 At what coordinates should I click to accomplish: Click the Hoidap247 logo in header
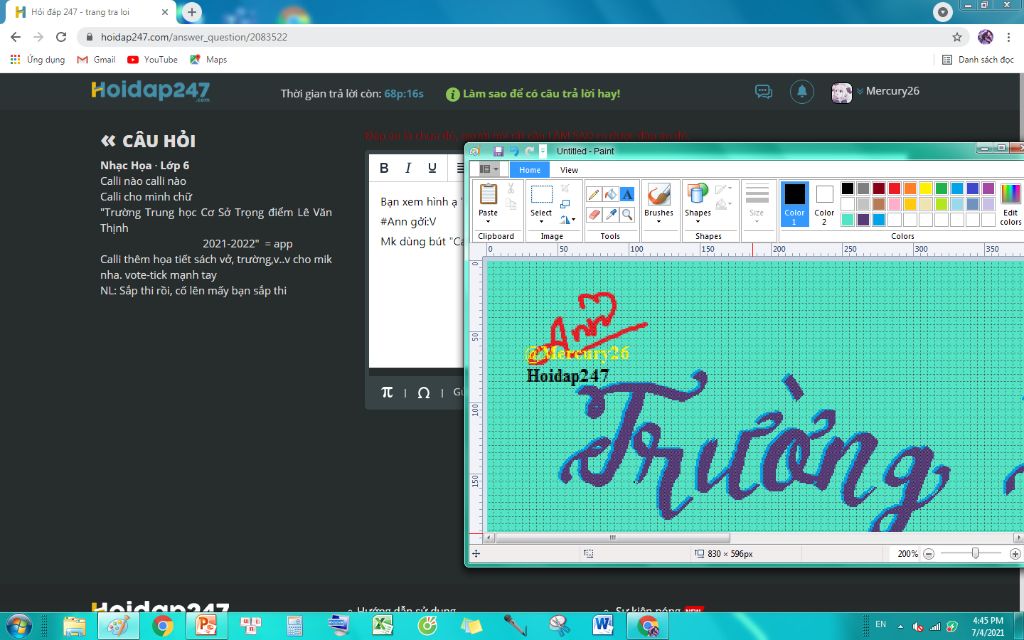coord(150,90)
